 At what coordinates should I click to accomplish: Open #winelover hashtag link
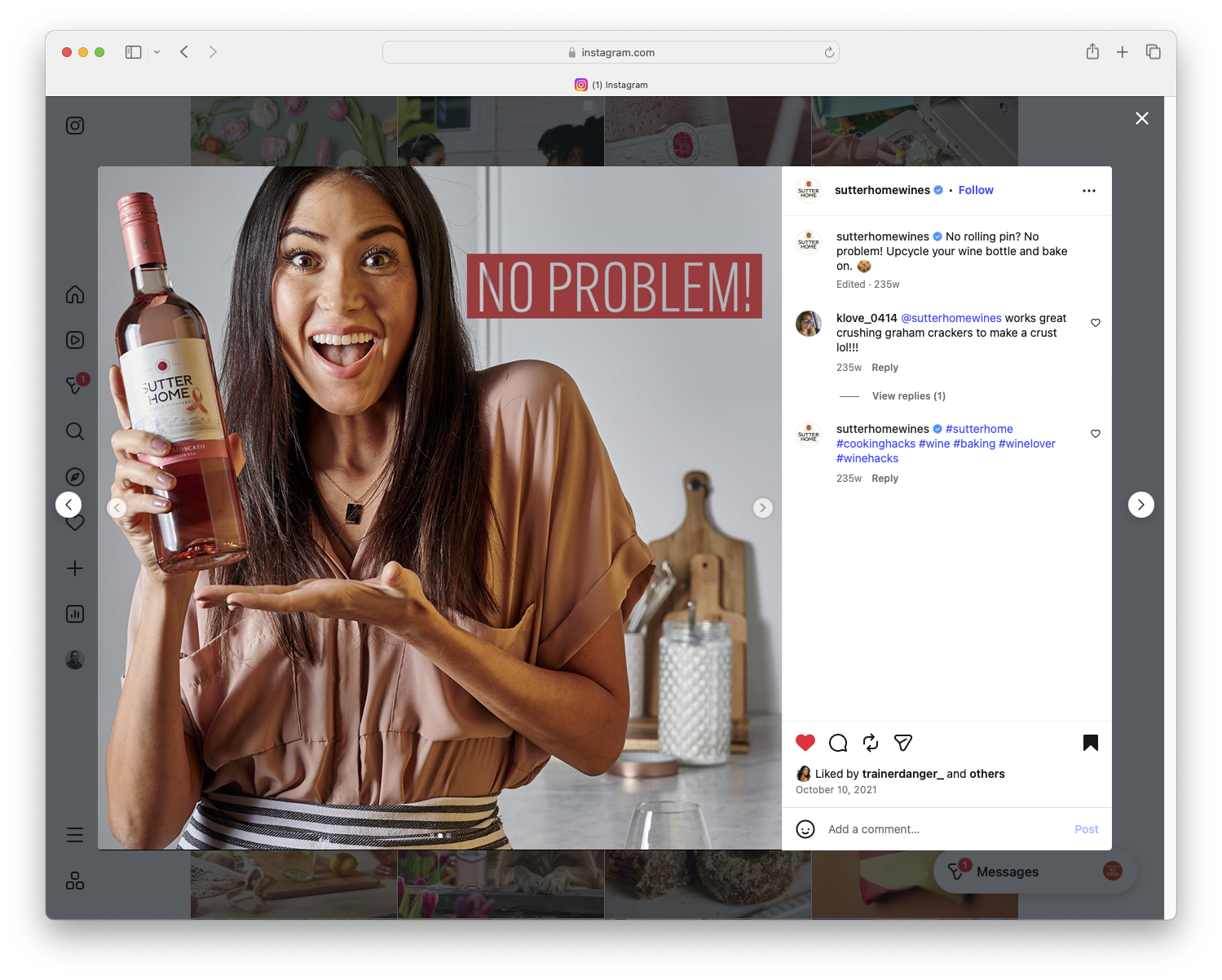pyautogui.click(x=1027, y=444)
